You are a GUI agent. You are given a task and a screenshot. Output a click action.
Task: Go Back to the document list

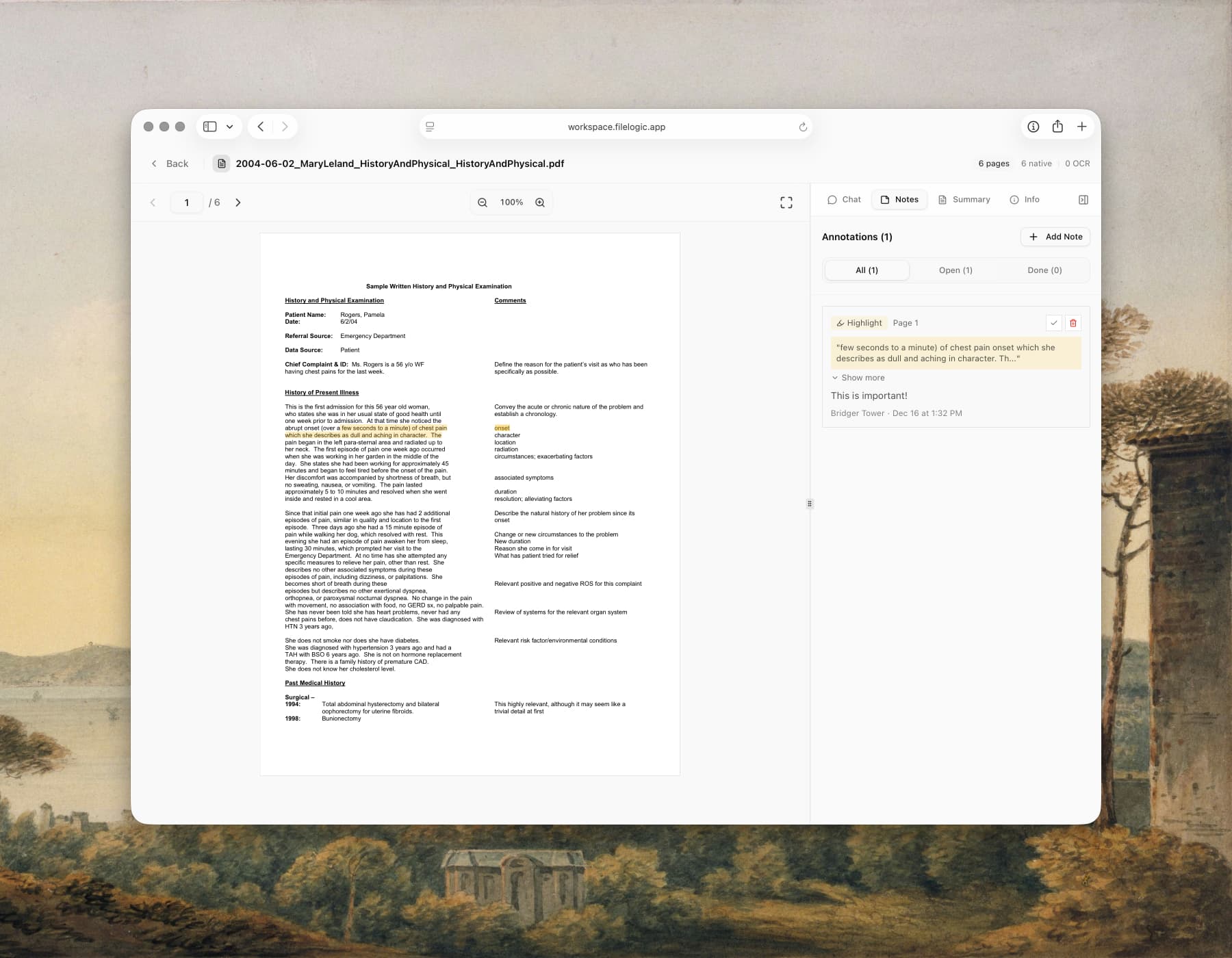pyautogui.click(x=169, y=164)
